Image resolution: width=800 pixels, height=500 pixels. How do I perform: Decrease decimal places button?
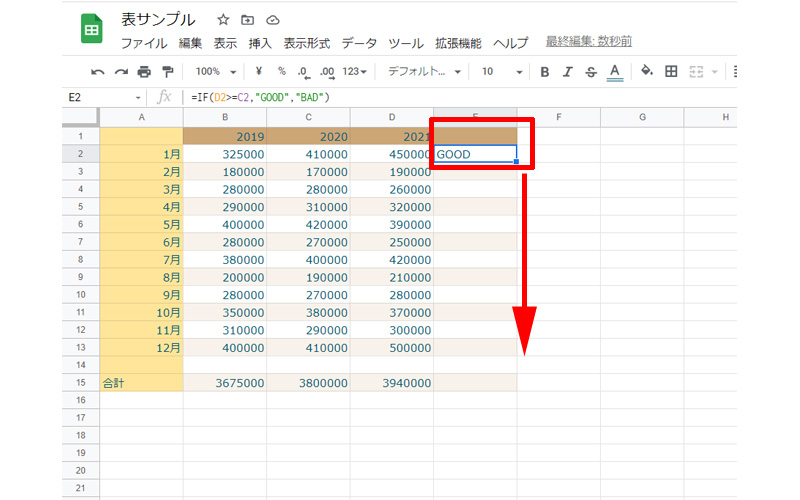pos(304,72)
